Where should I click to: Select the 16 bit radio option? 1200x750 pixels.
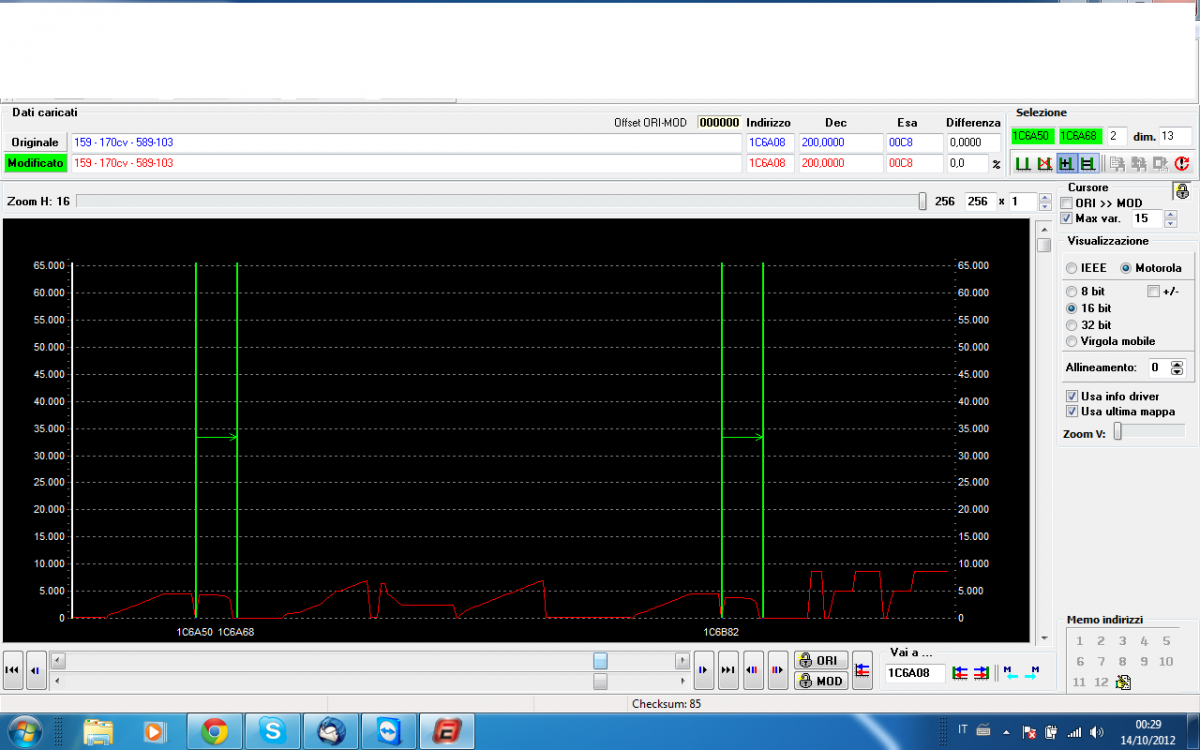coord(1072,308)
